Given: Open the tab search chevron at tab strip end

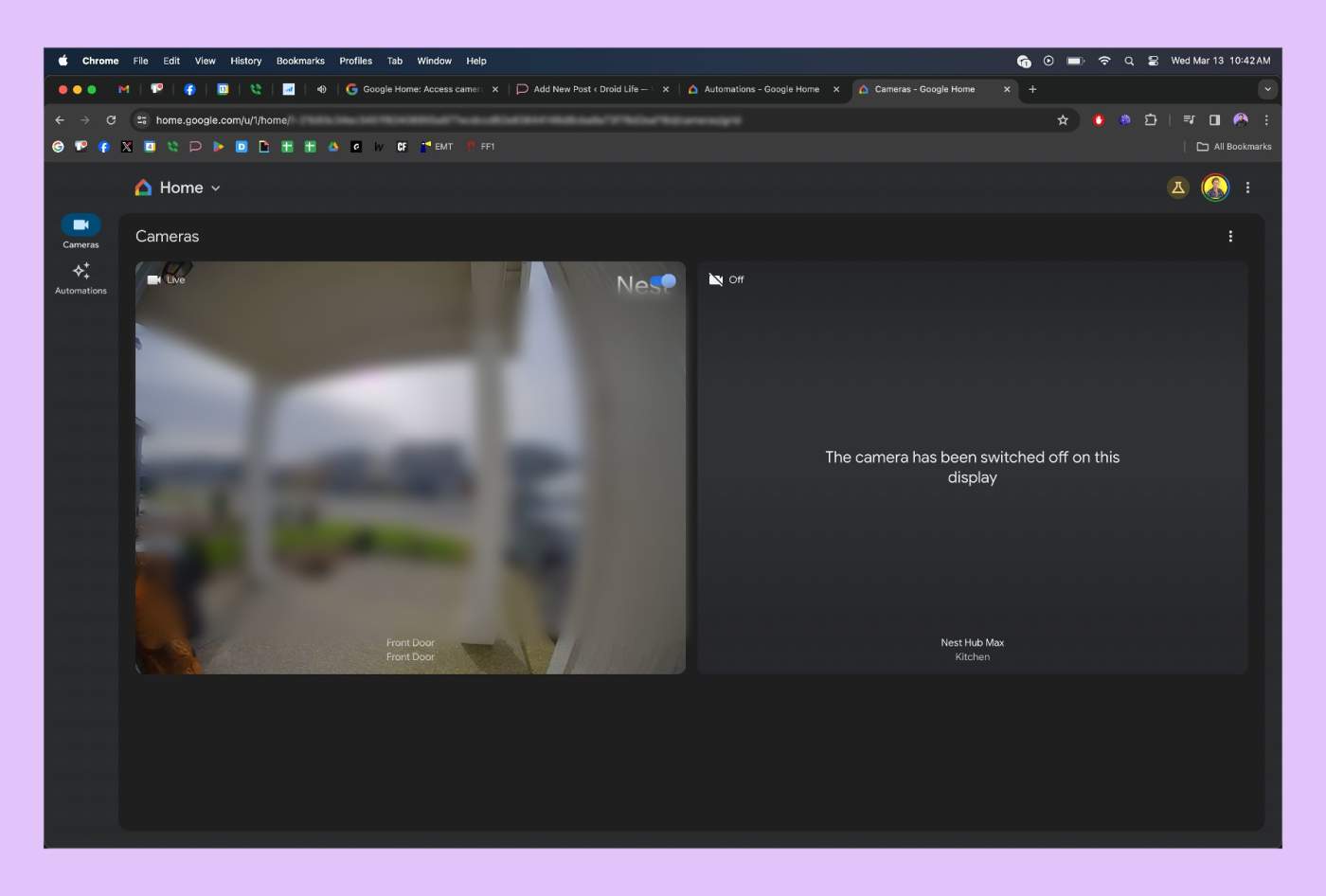Looking at the screenshot, I should pos(1267,89).
